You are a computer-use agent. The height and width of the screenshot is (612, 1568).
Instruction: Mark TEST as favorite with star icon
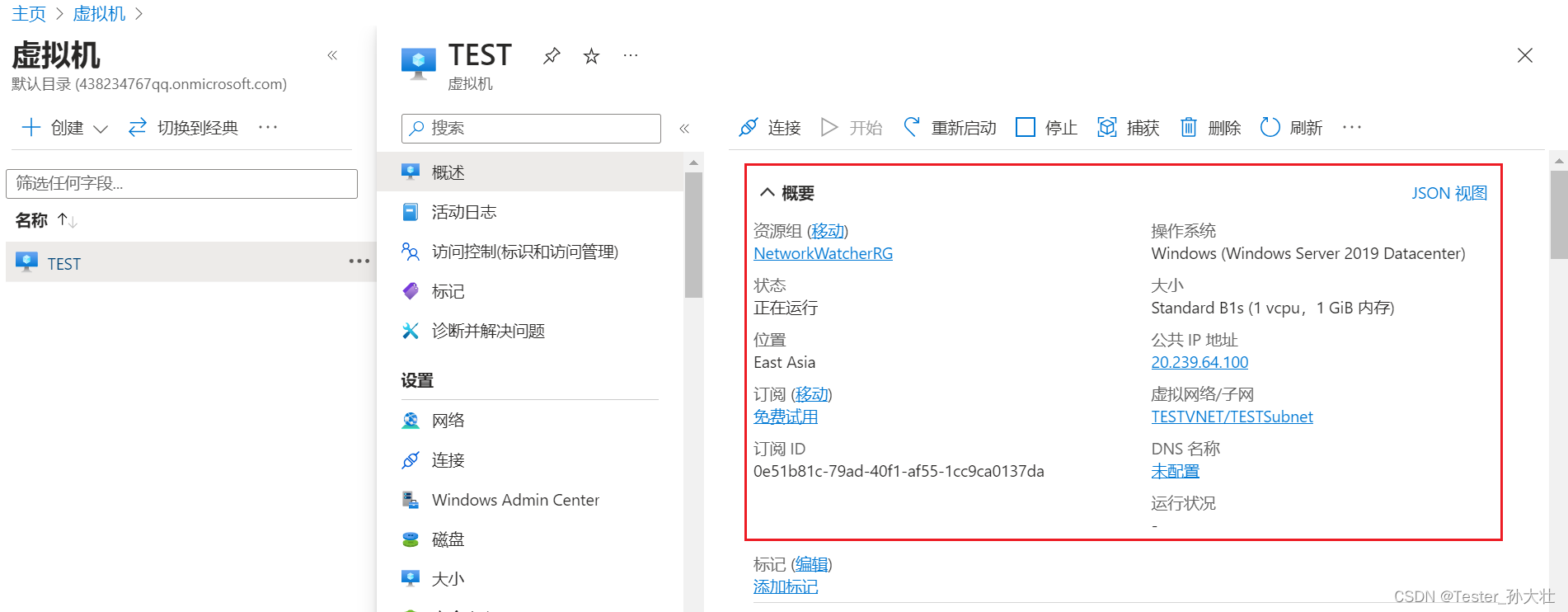tap(591, 56)
